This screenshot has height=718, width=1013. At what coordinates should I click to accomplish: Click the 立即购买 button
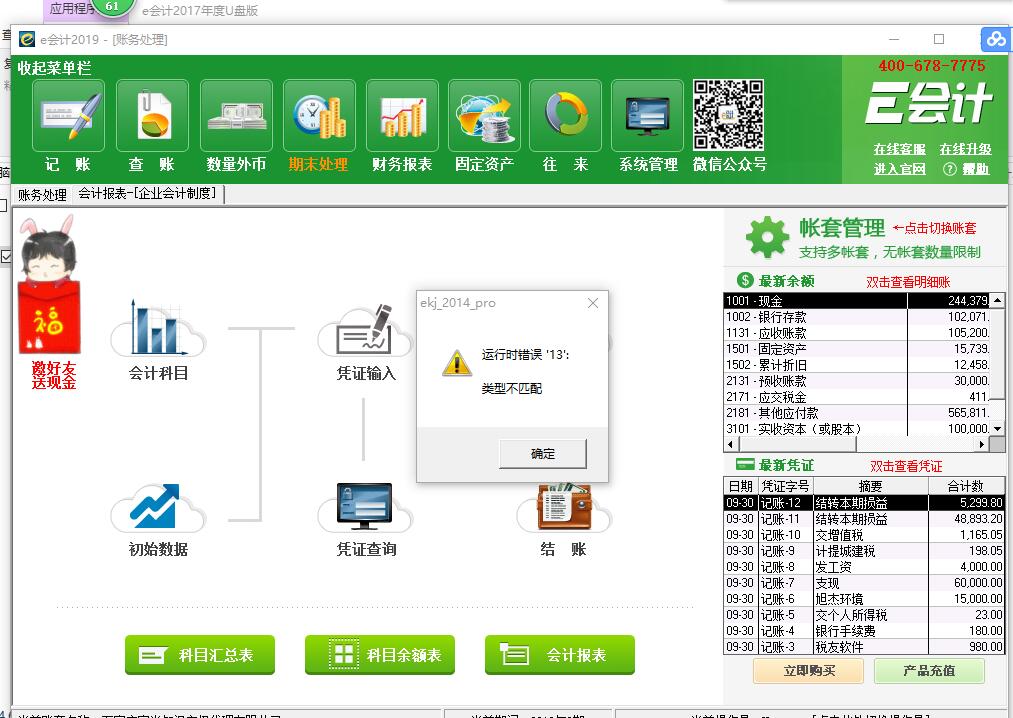click(808, 671)
